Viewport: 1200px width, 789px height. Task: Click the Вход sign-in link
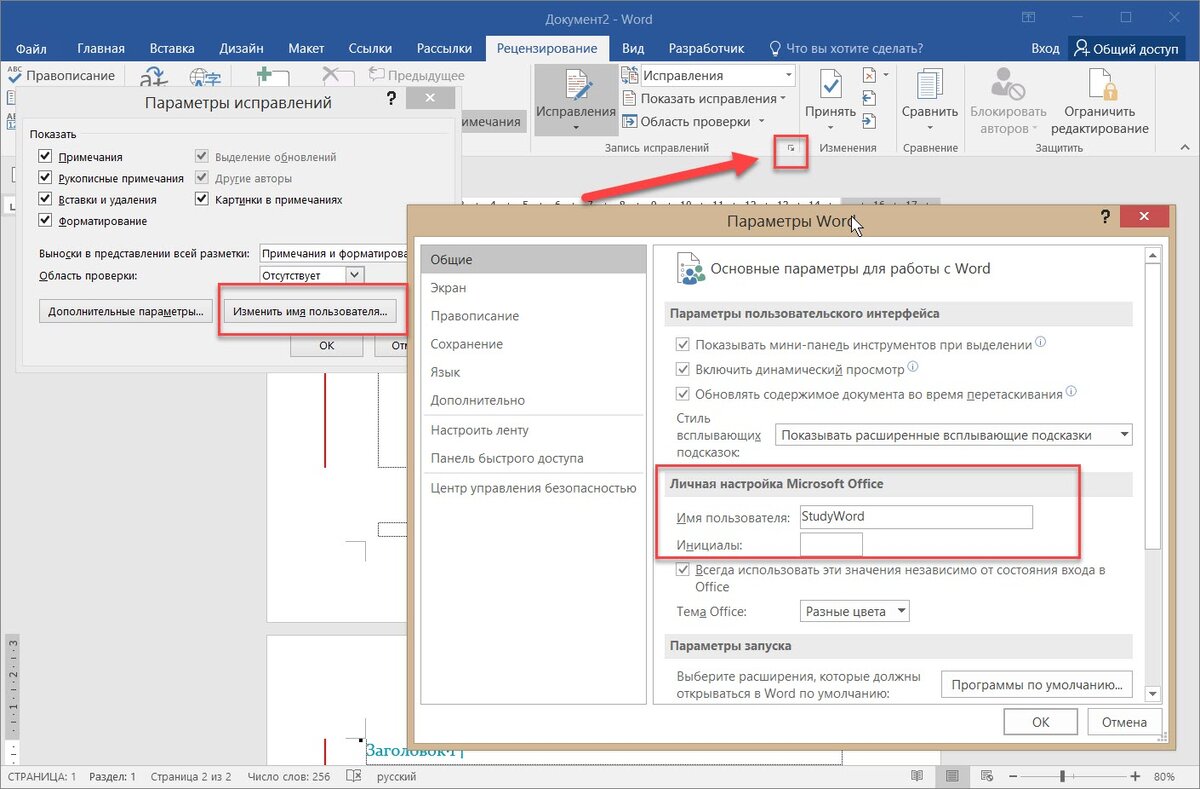coord(1045,48)
